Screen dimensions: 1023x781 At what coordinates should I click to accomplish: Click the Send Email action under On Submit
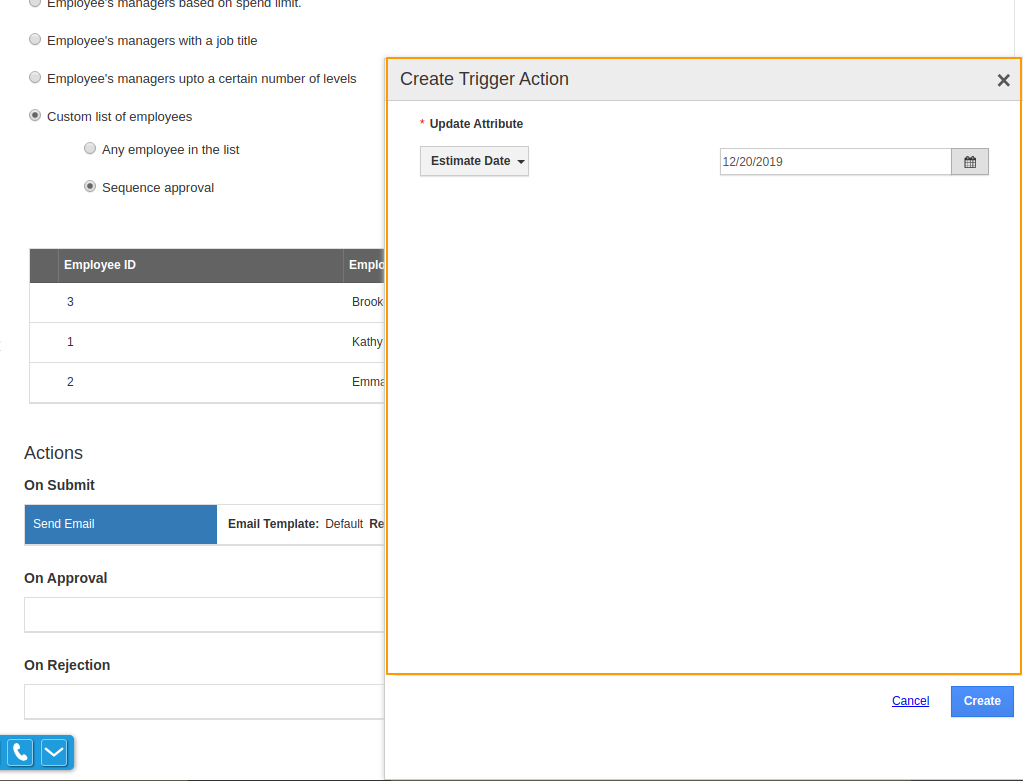click(x=120, y=524)
